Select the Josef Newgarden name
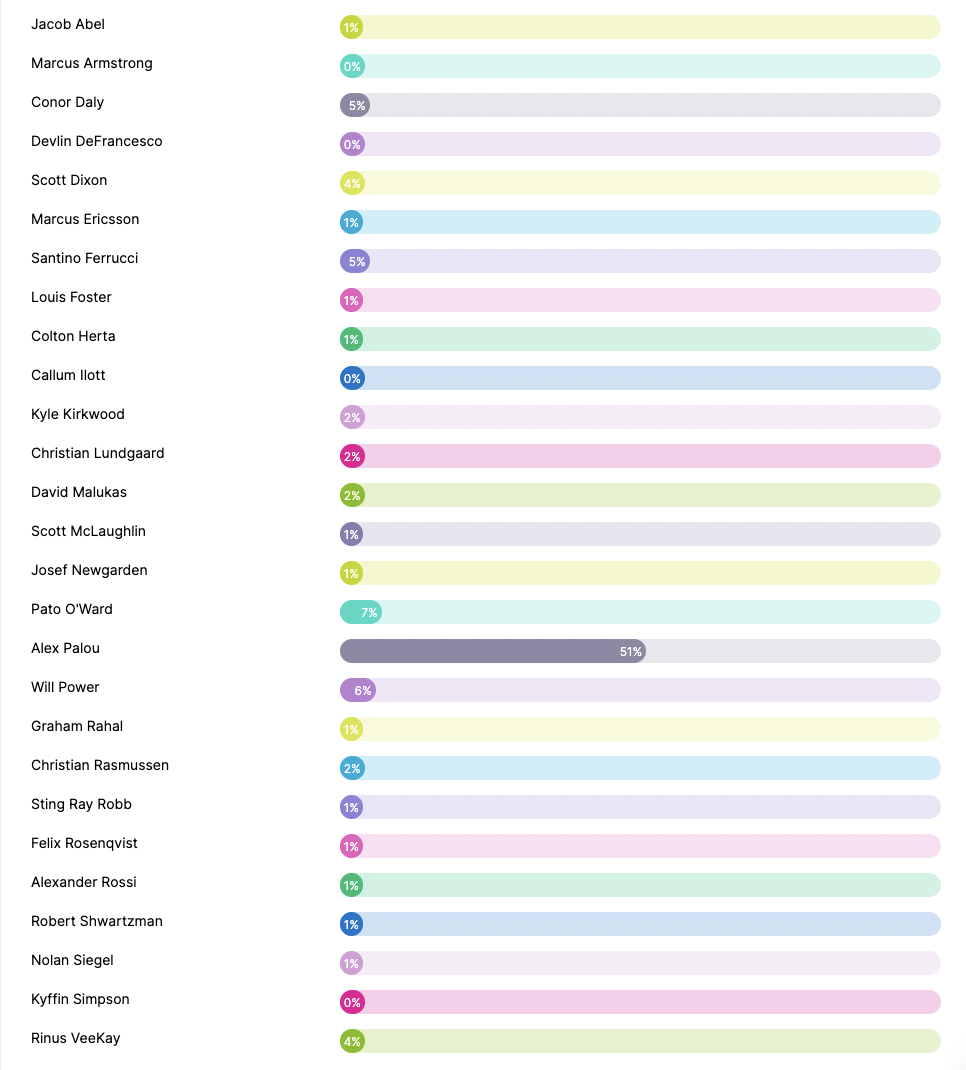 click(89, 570)
